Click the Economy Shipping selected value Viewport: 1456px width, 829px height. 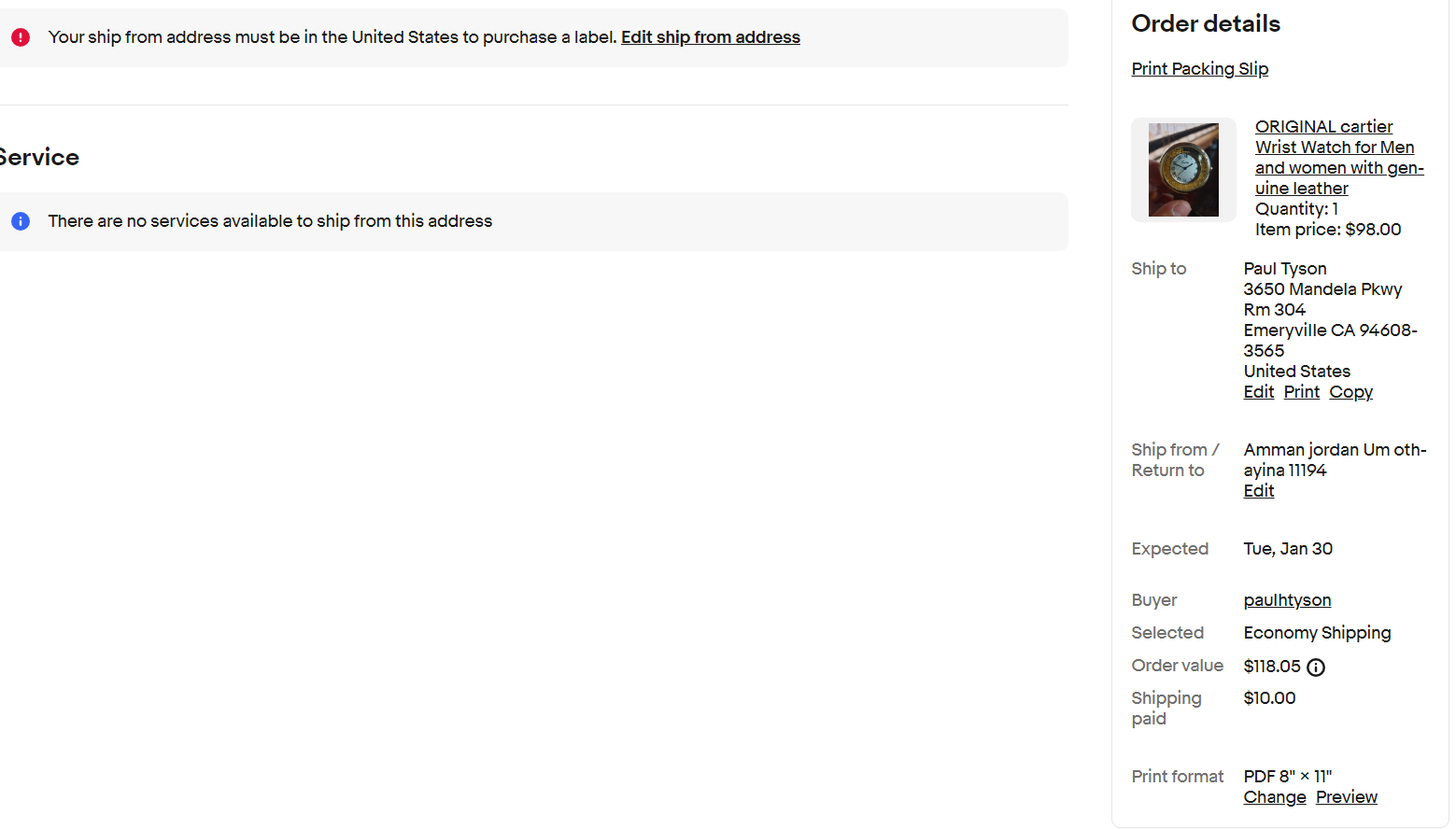tap(1317, 633)
